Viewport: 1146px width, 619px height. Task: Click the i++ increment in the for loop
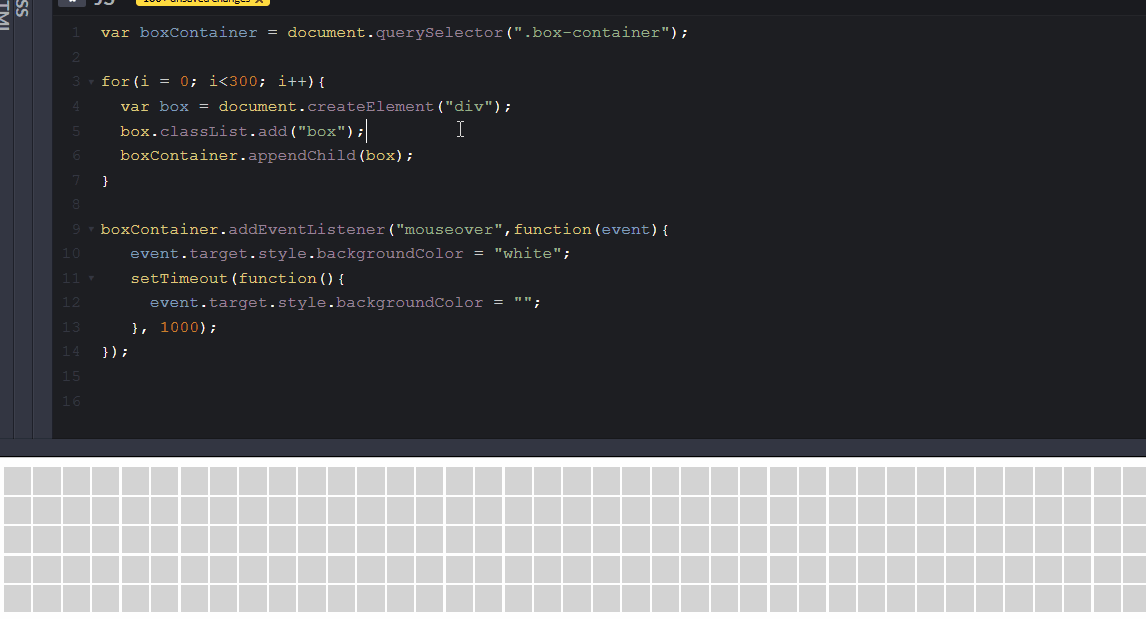(292, 82)
